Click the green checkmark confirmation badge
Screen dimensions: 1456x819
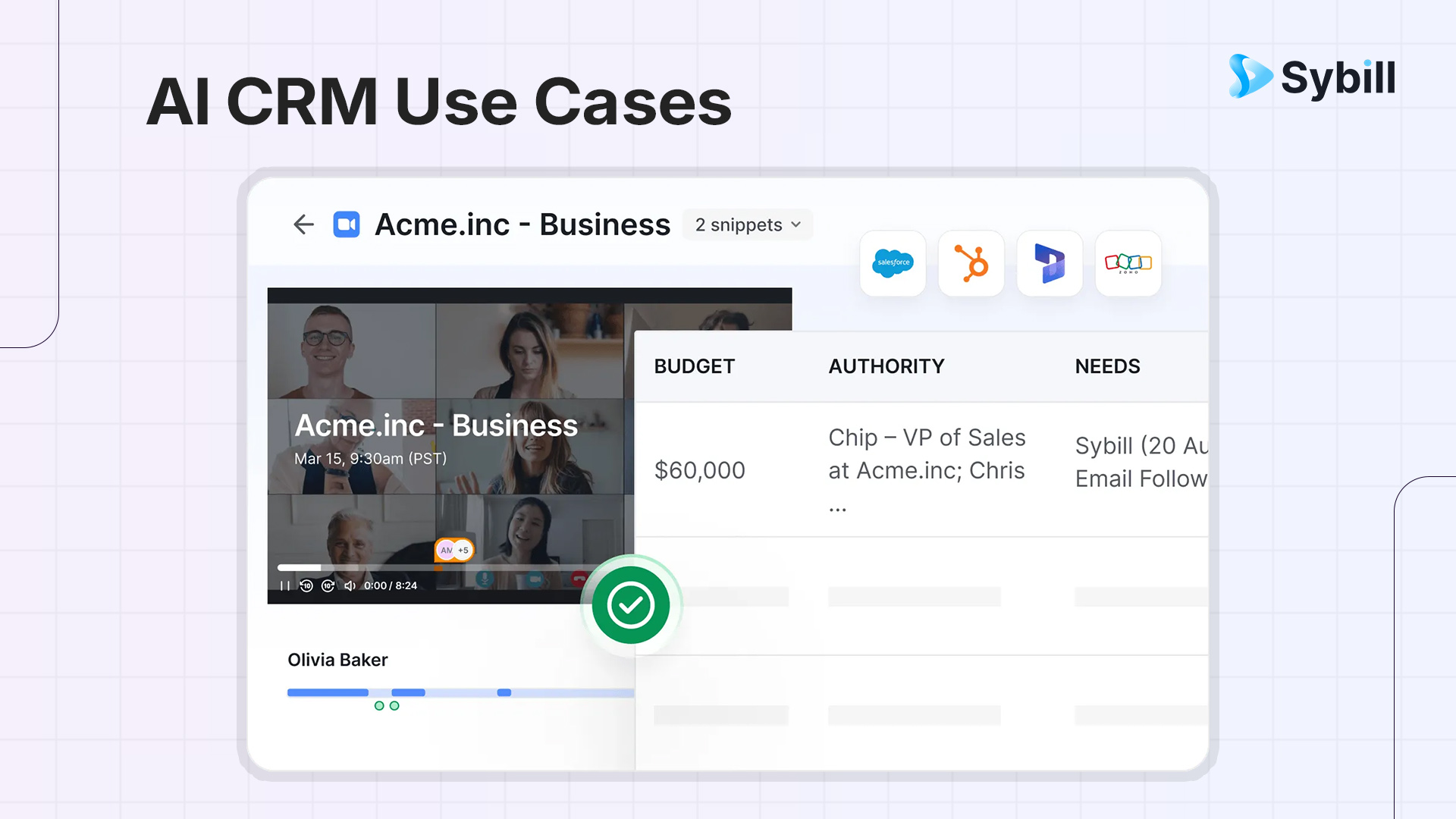pos(631,605)
